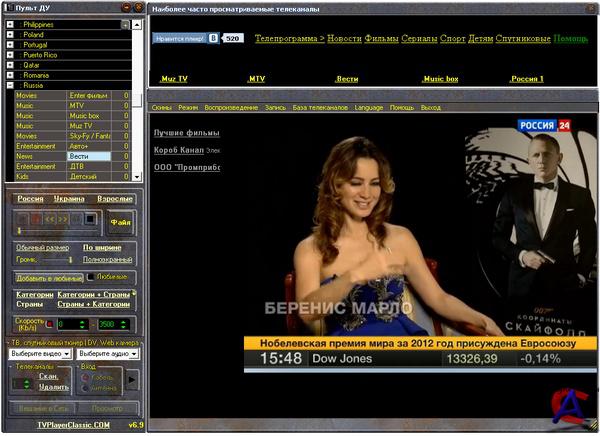Image resolution: width=600 pixels, height=436 pixels.
Task: Click the small plus button in channel list header
Action: point(125,23)
